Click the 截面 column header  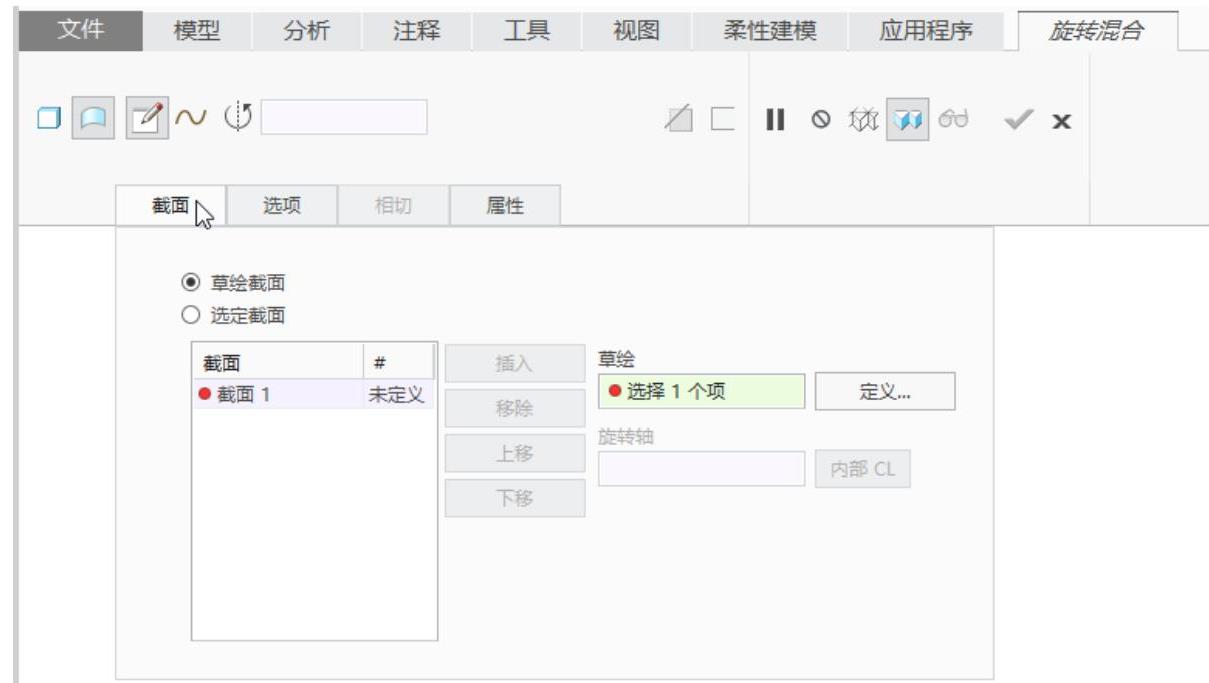point(278,363)
